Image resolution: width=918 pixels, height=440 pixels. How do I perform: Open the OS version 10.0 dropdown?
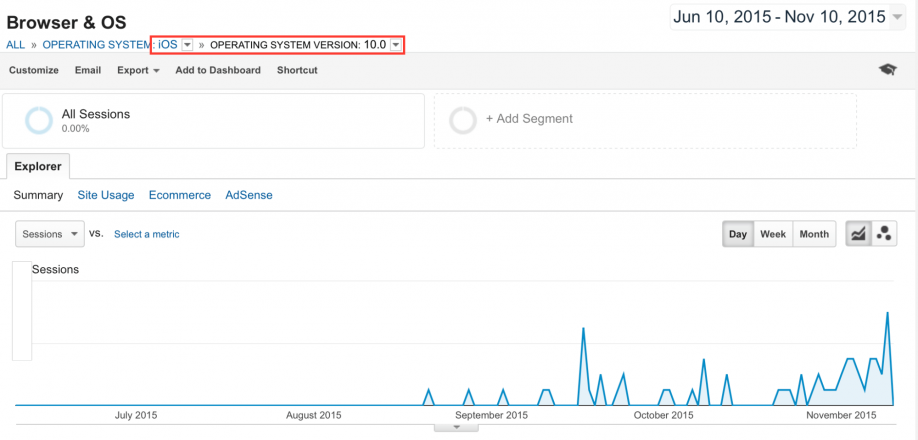point(396,45)
